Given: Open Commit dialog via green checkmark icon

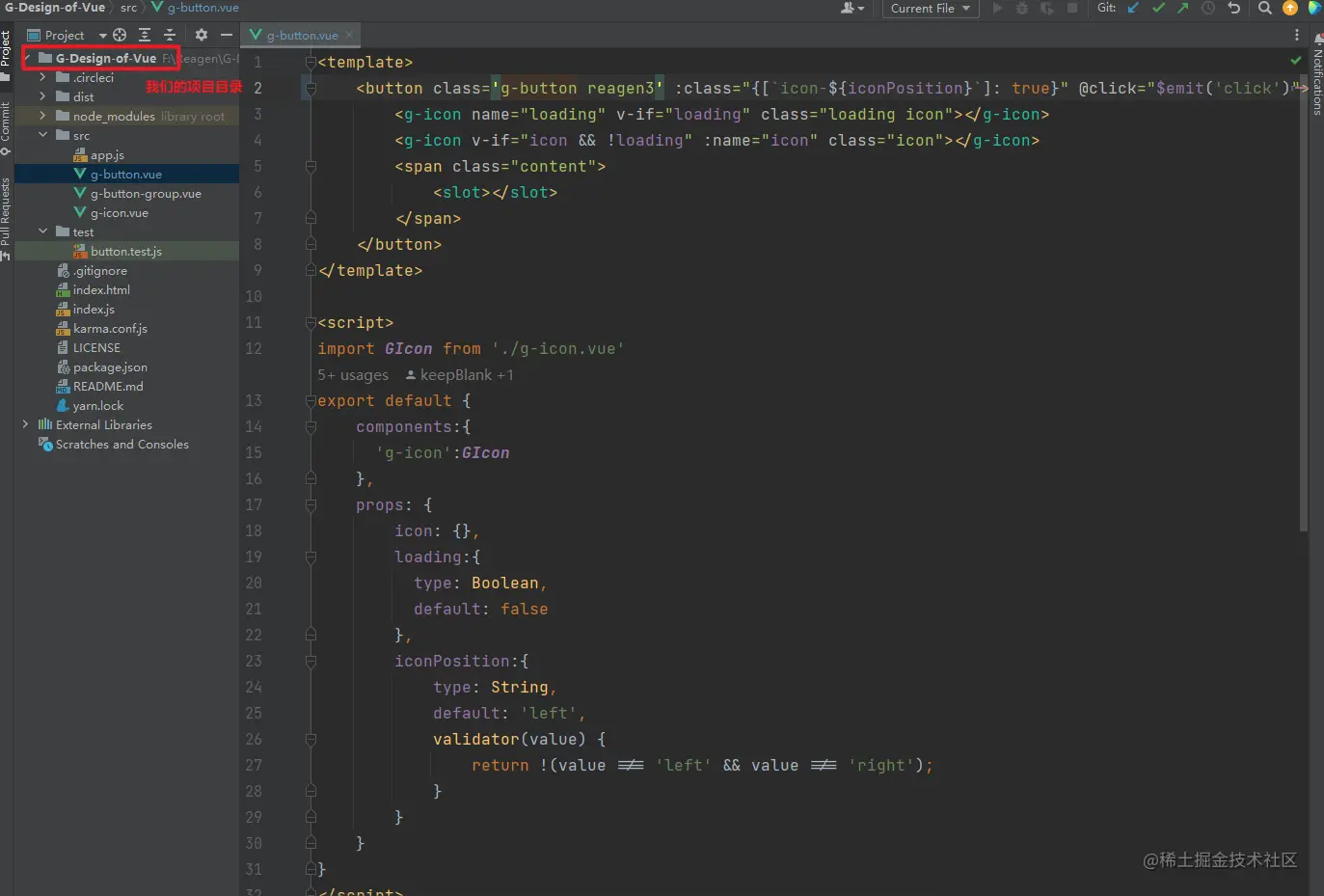Looking at the screenshot, I should (1158, 8).
